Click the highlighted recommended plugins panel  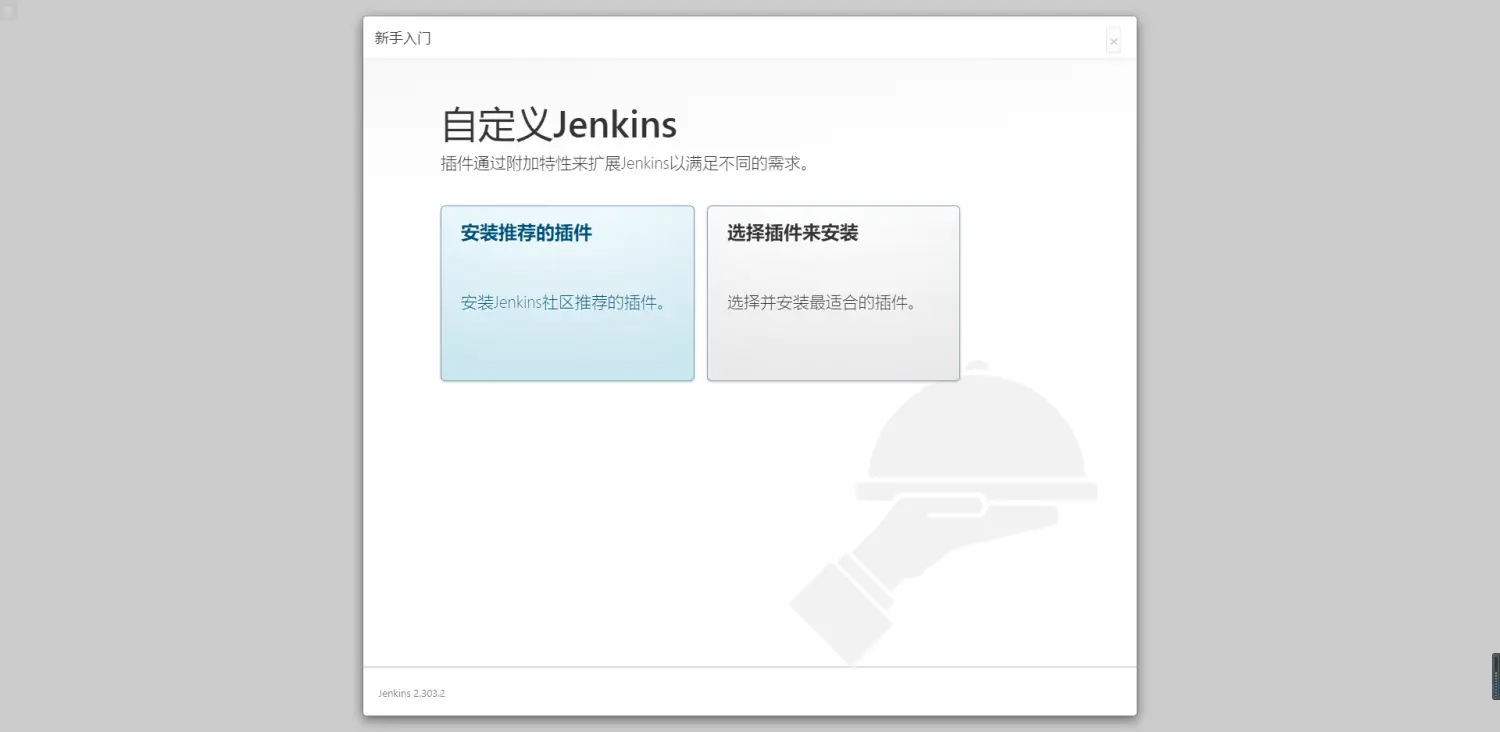567,293
